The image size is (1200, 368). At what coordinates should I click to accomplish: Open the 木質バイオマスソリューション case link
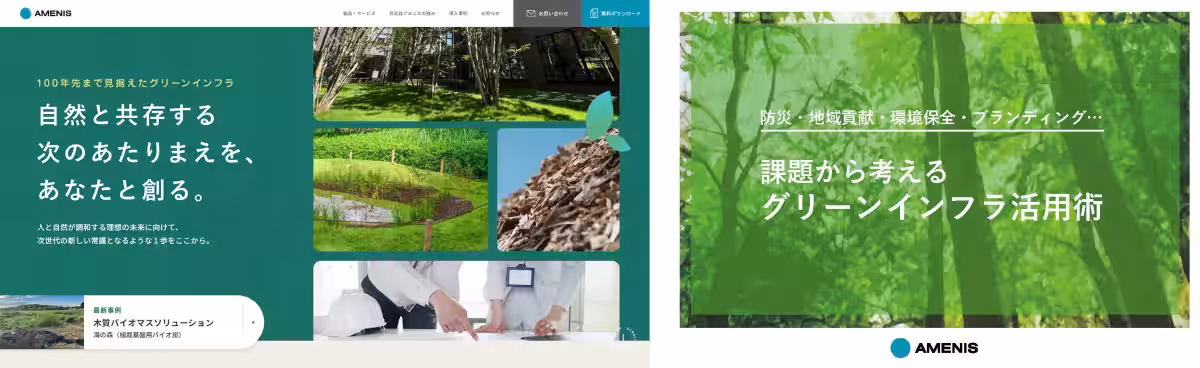coord(153,323)
